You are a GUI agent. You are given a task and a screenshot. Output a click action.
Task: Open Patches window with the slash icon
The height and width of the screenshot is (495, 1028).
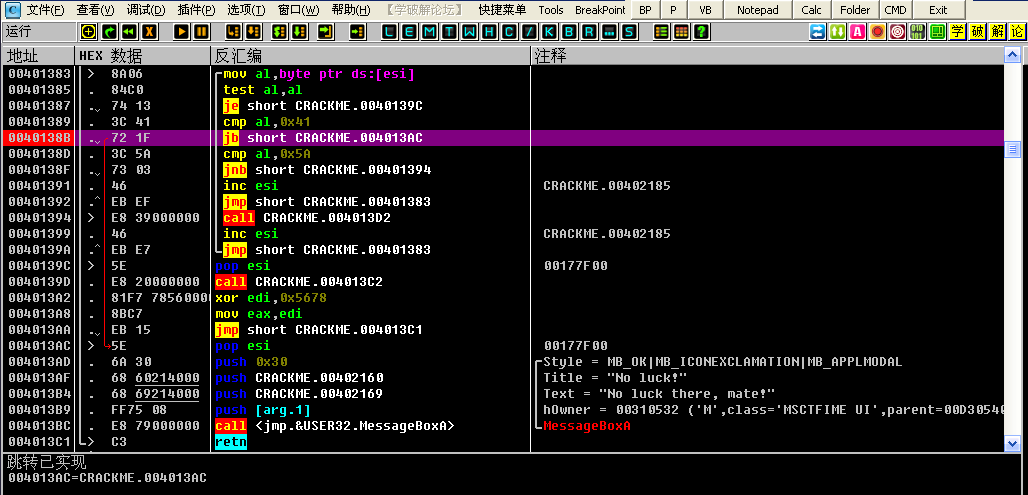[530, 31]
